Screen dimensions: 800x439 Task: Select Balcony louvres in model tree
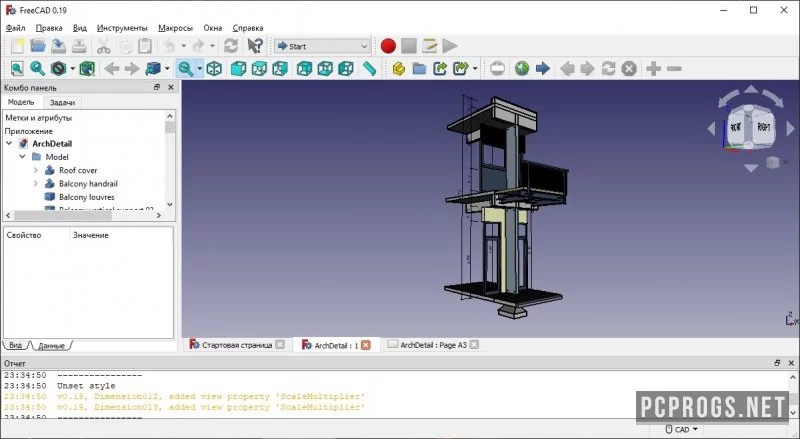point(87,197)
